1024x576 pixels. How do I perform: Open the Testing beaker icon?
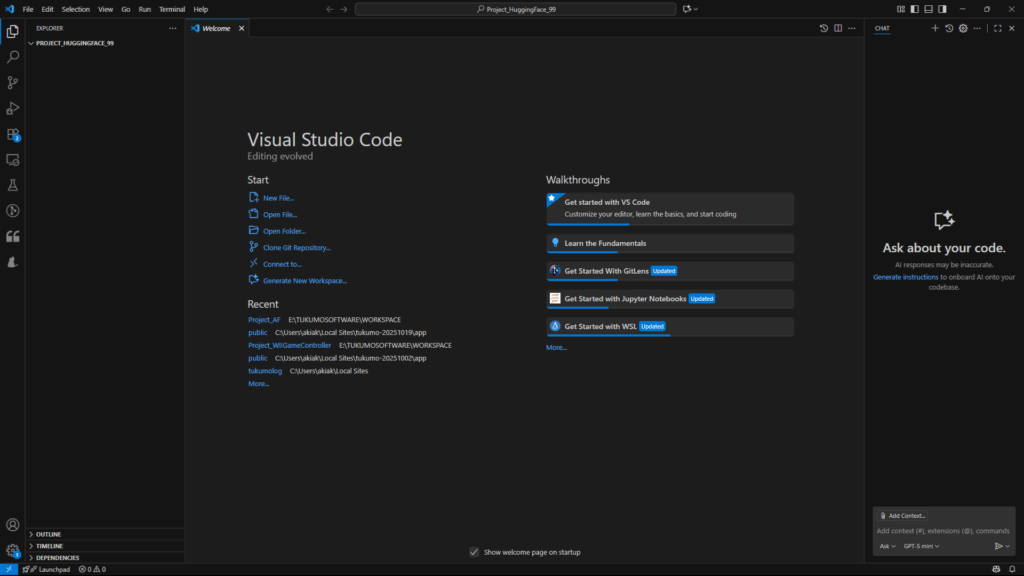click(12, 185)
